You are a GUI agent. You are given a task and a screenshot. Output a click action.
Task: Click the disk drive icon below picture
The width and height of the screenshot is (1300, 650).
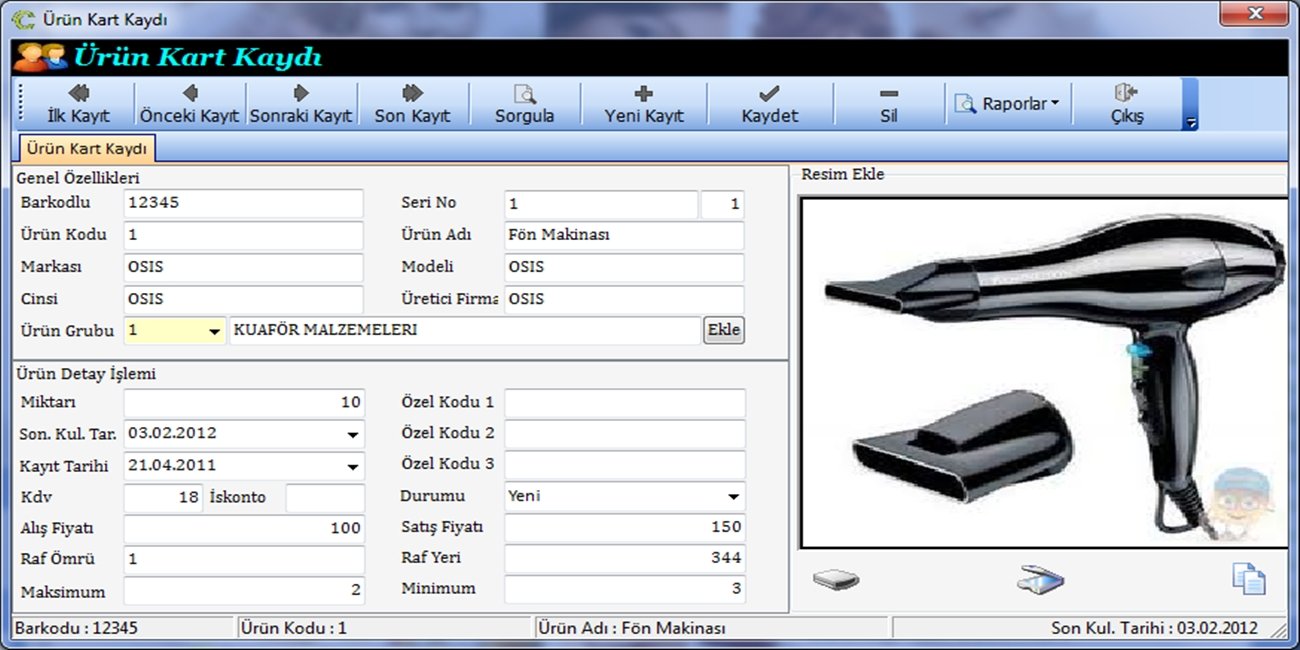pyautogui.click(x=835, y=580)
